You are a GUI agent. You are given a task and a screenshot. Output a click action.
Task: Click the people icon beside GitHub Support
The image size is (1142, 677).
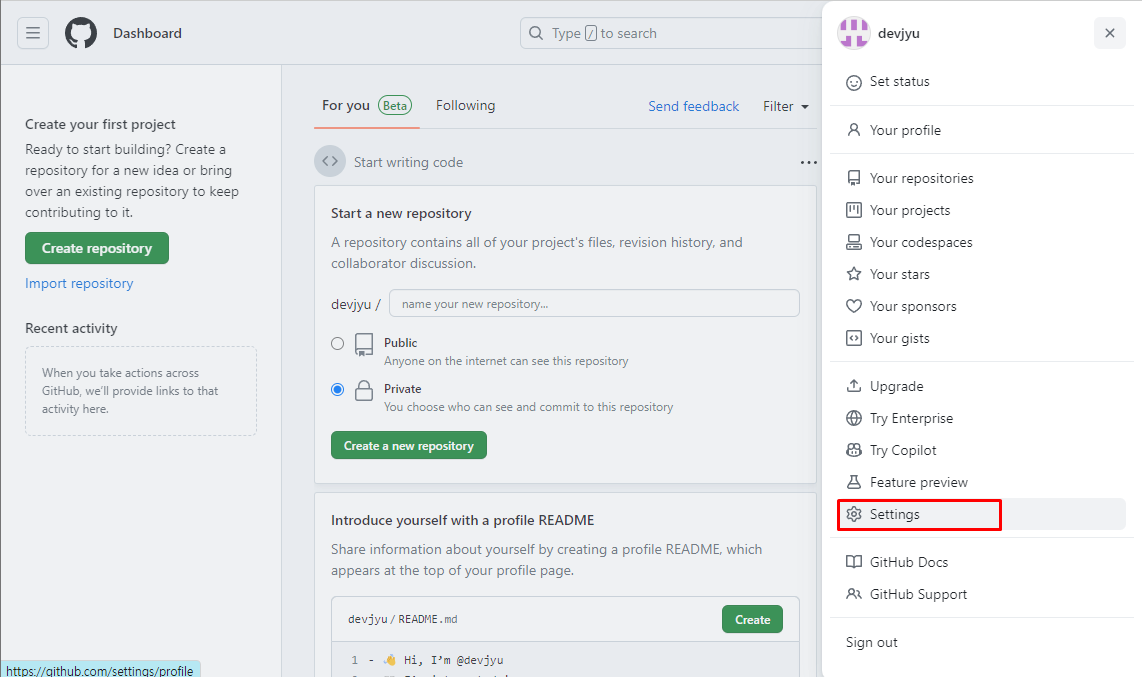854,594
